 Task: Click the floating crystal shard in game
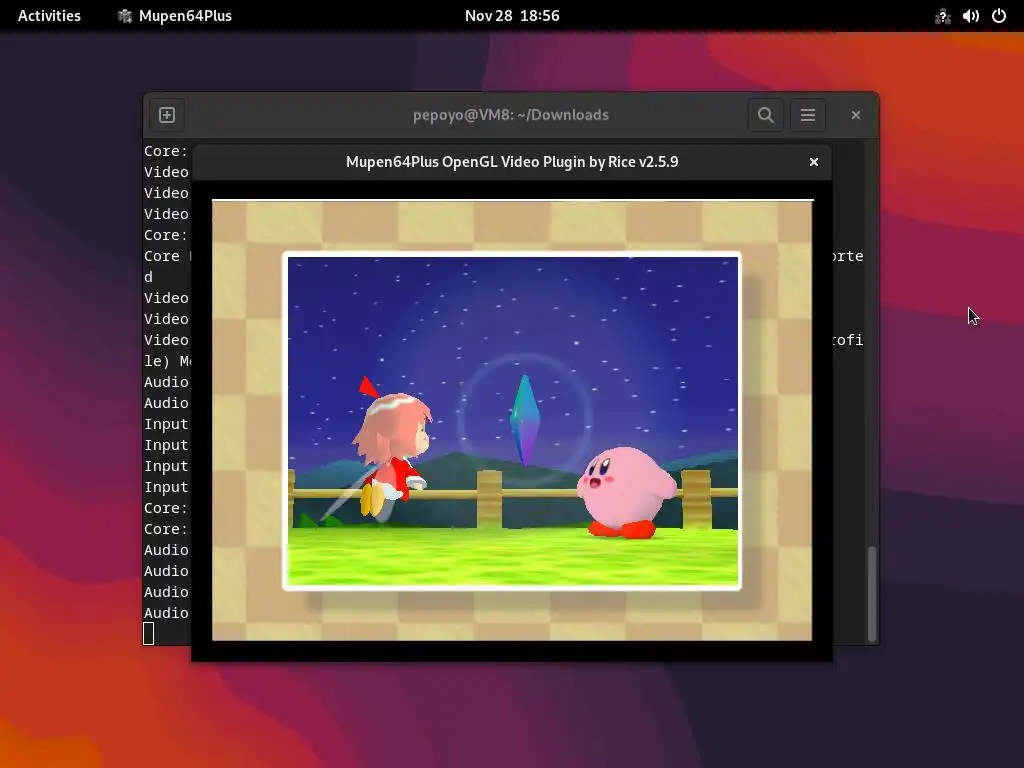(524, 419)
